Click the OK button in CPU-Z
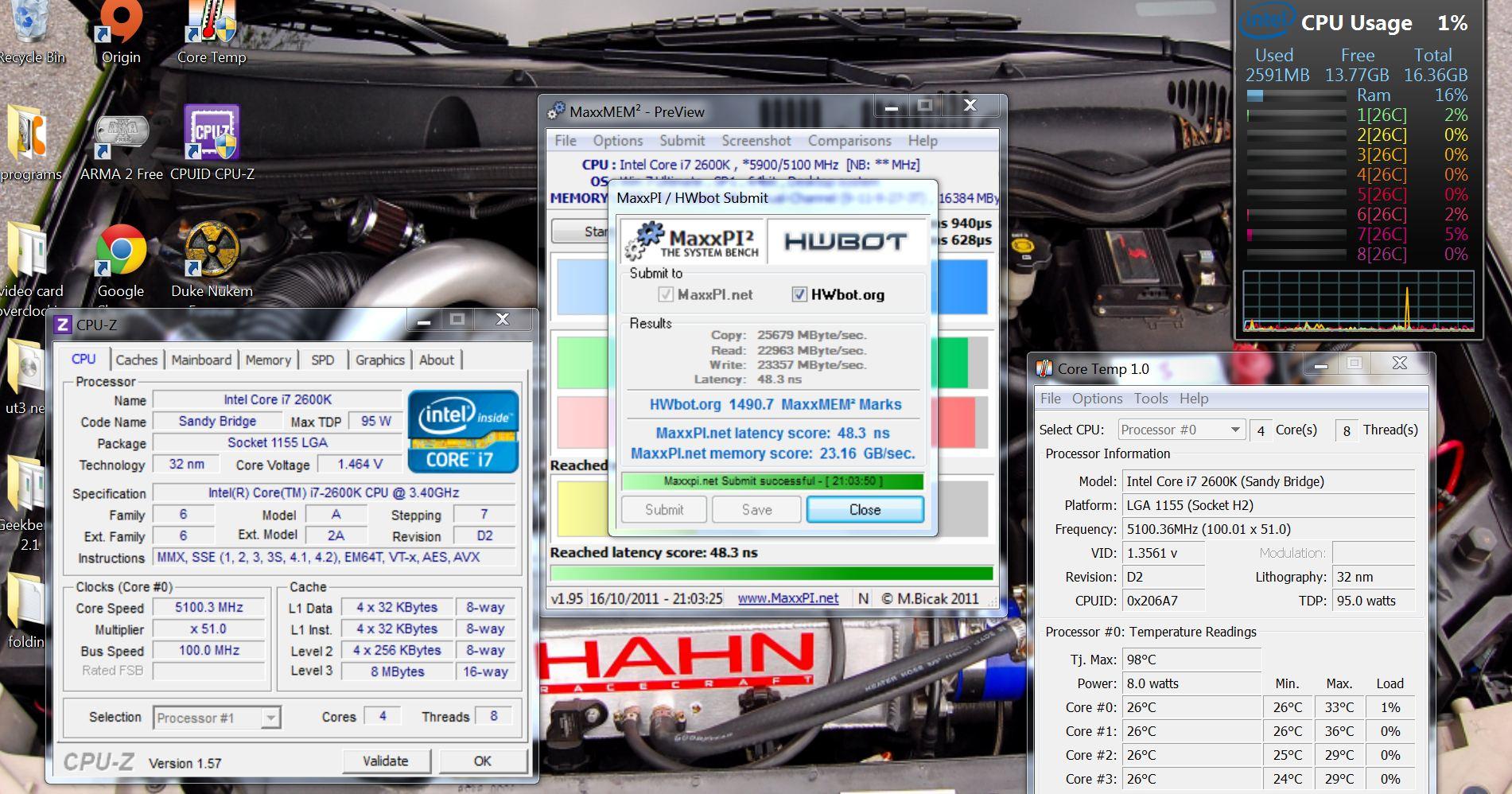Screen dimensions: 1512x794 coord(482,761)
